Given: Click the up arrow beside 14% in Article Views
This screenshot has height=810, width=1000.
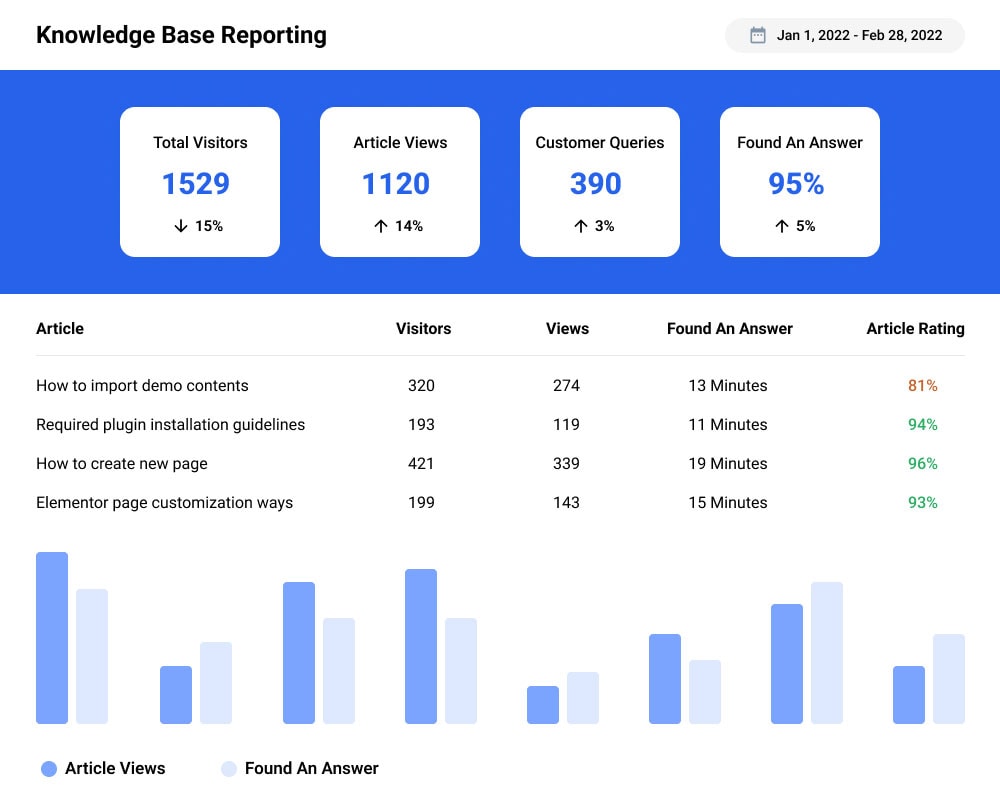Looking at the screenshot, I should (381, 226).
